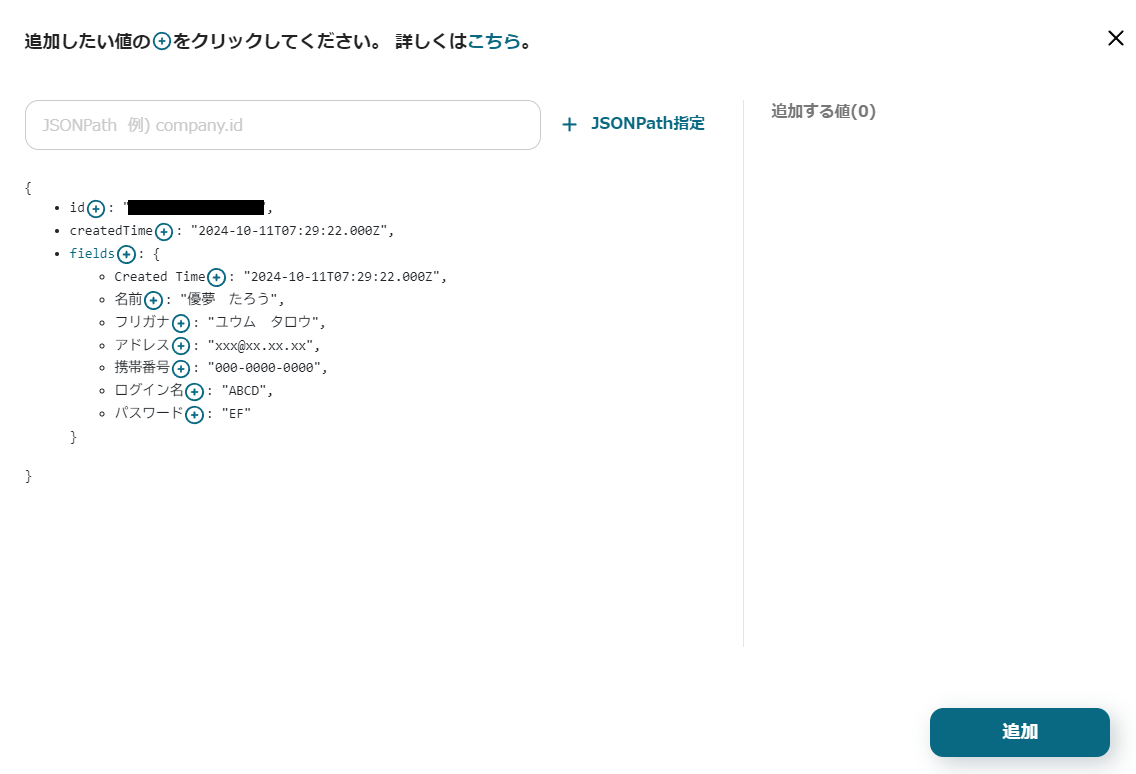Viewport: 1136px width, 774px height.
Task: Click plus icon next to createdTime
Action: [x=164, y=232]
